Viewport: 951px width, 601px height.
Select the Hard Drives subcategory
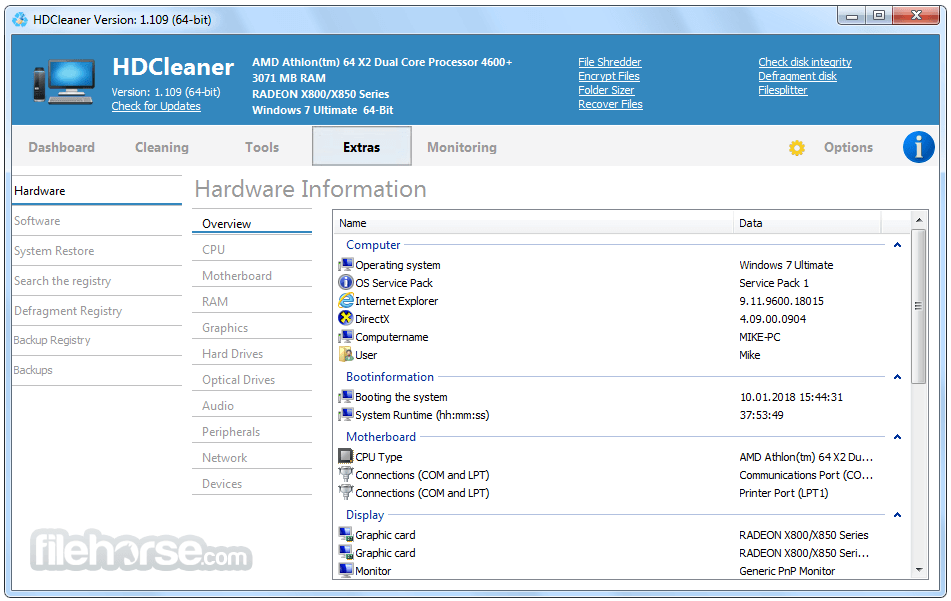(252, 354)
